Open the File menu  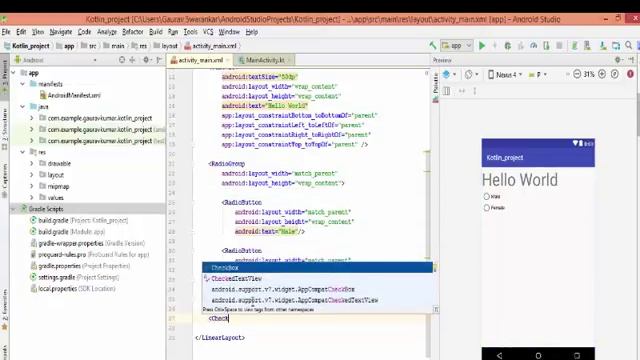click(x=6, y=32)
